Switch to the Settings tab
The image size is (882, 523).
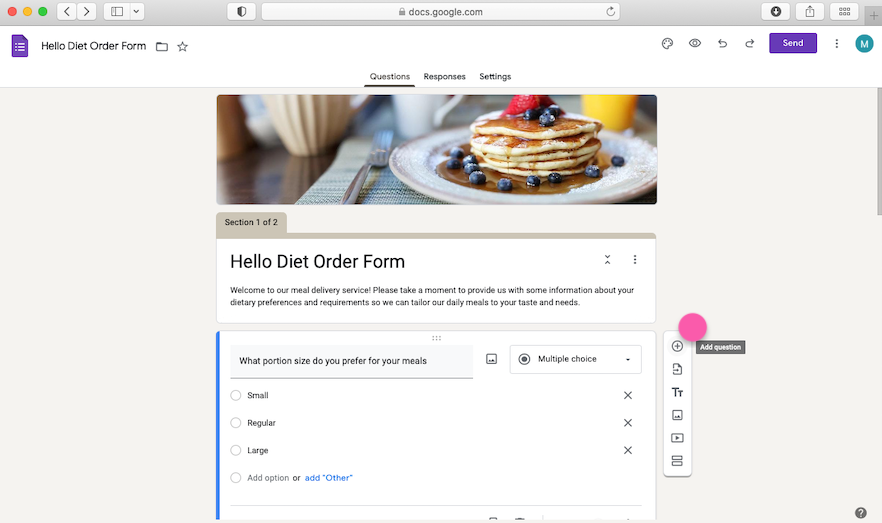pos(495,76)
